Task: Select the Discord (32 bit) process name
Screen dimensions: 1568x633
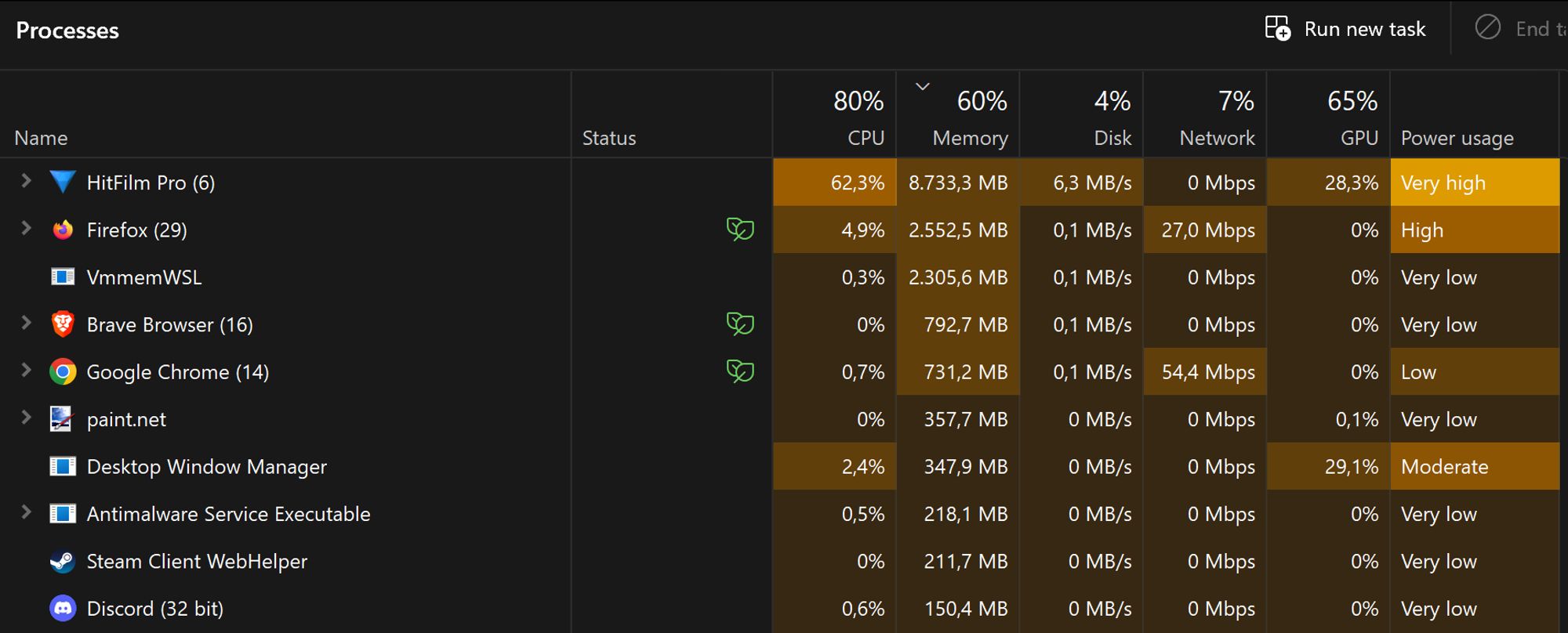Action: tap(155, 609)
